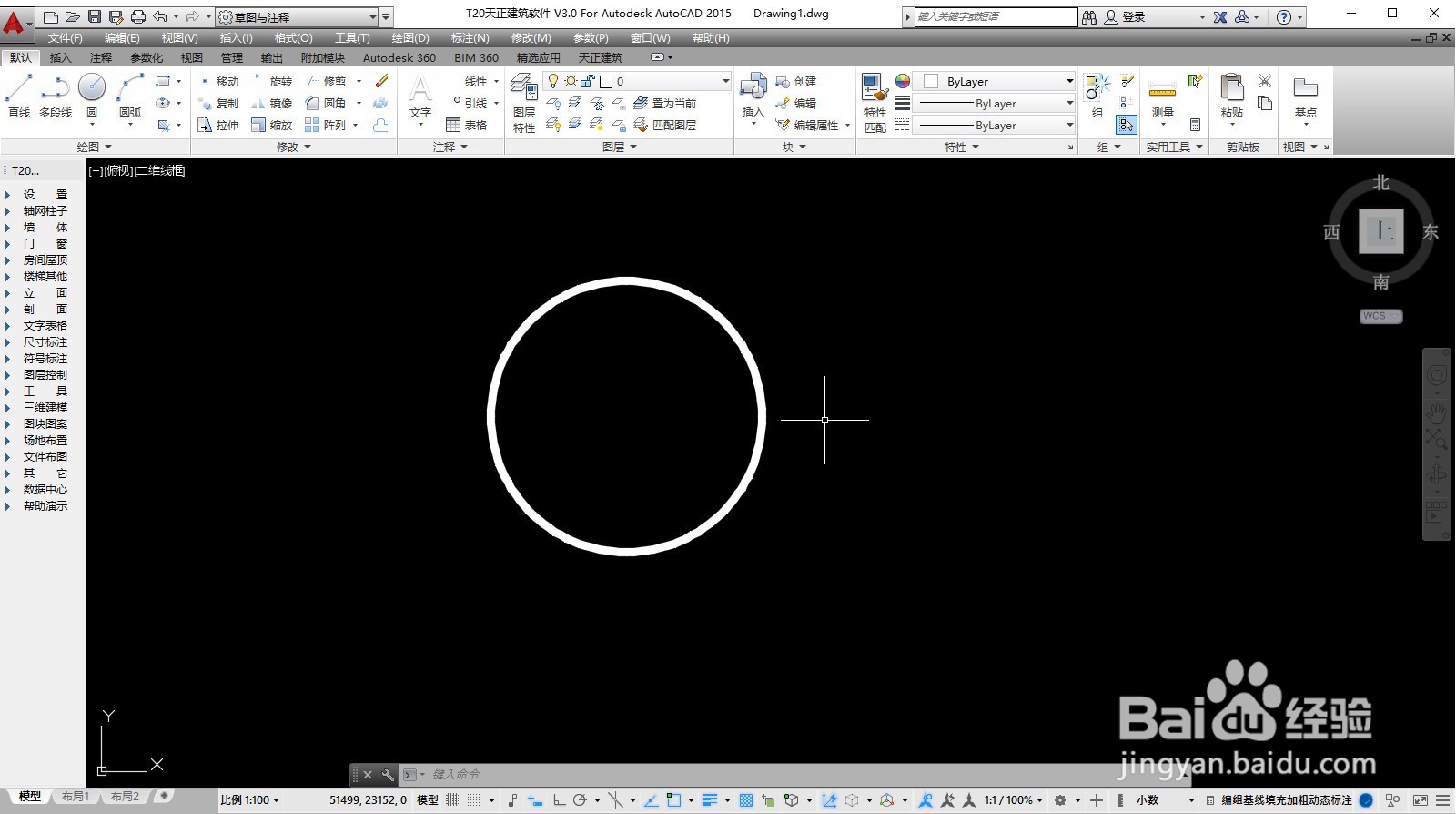1456x814 pixels.
Task: Click the 拉伸 (Stretch) tool
Action: pos(218,125)
